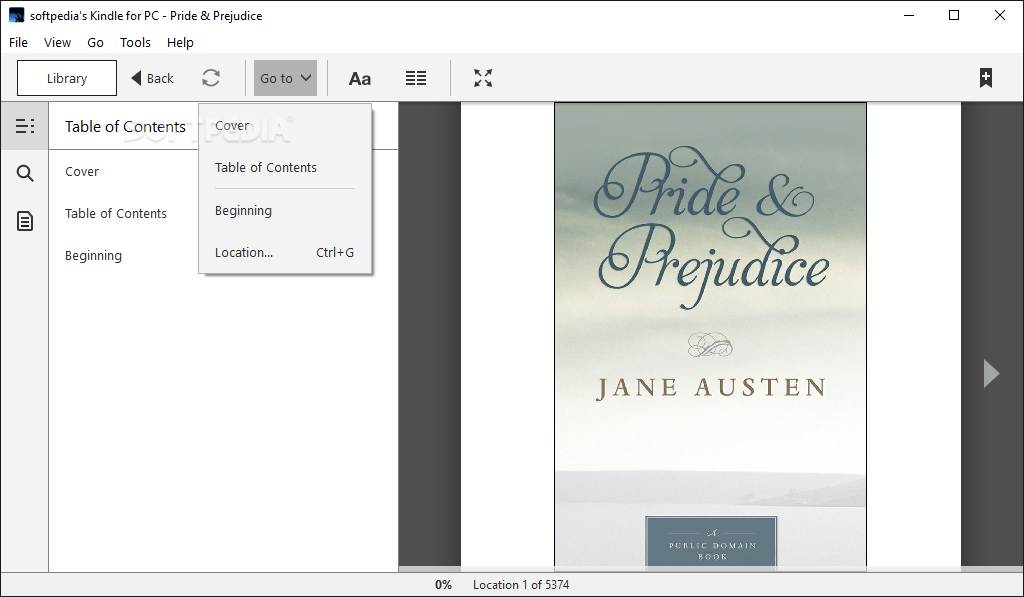Maximize the Kindle window
1024x597 pixels.
(x=954, y=15)
